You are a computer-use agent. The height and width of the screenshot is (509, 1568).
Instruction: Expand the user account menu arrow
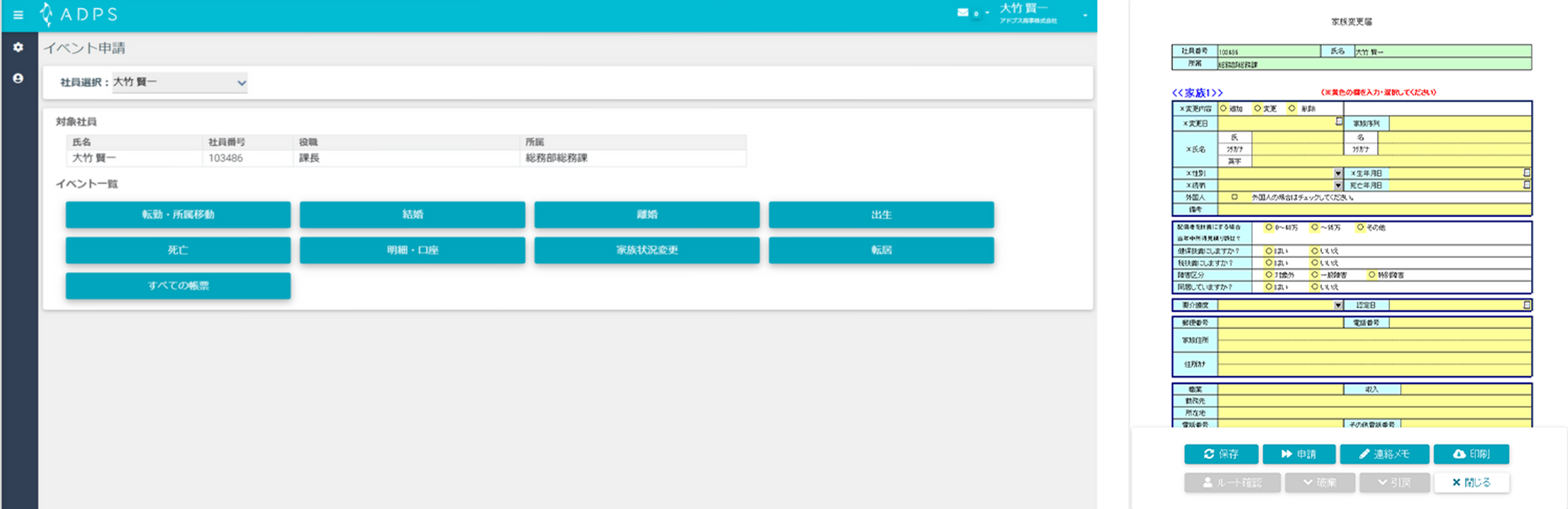tap(1085, 15)
